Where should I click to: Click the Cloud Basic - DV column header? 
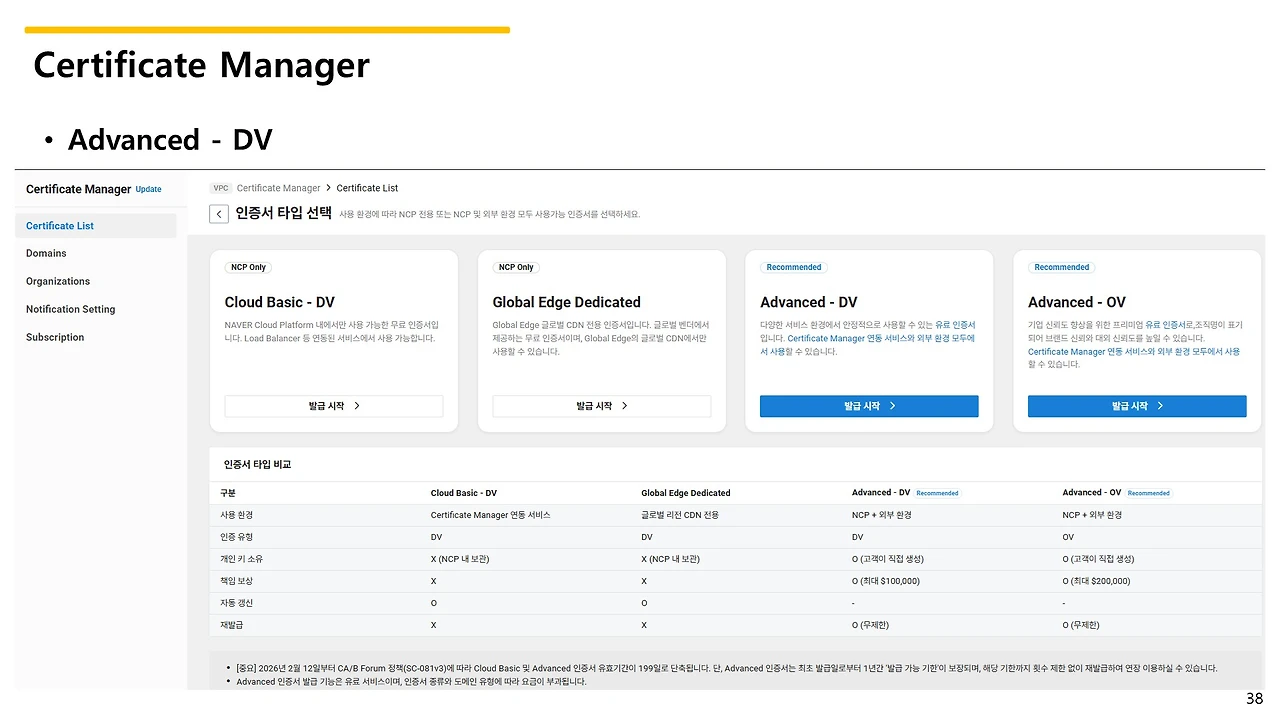pos(464,493)
